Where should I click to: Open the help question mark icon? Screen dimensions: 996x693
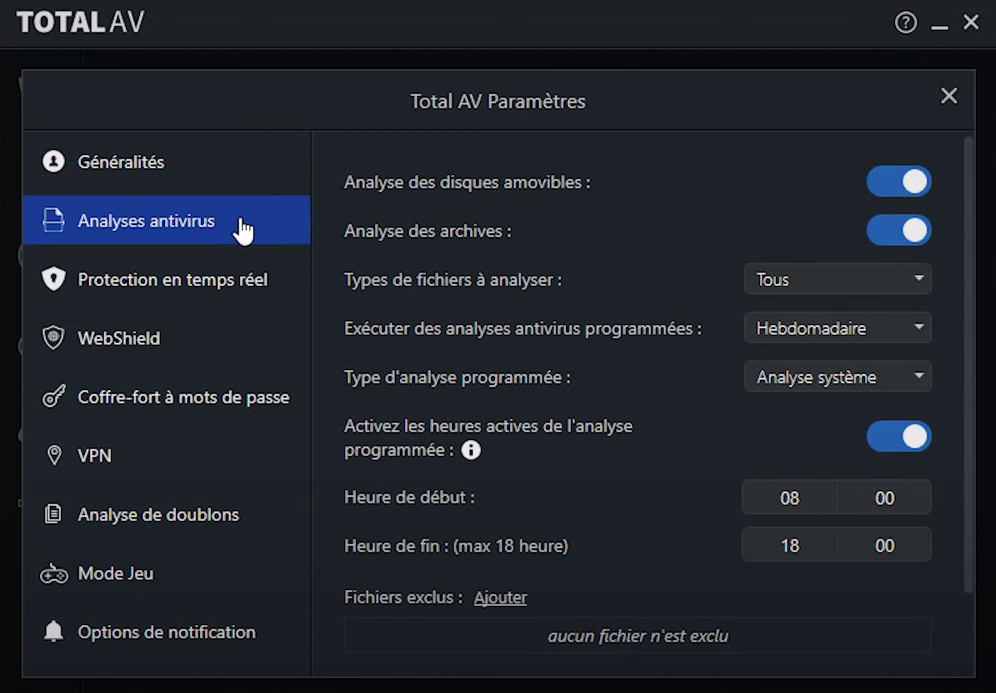[906, 23]
